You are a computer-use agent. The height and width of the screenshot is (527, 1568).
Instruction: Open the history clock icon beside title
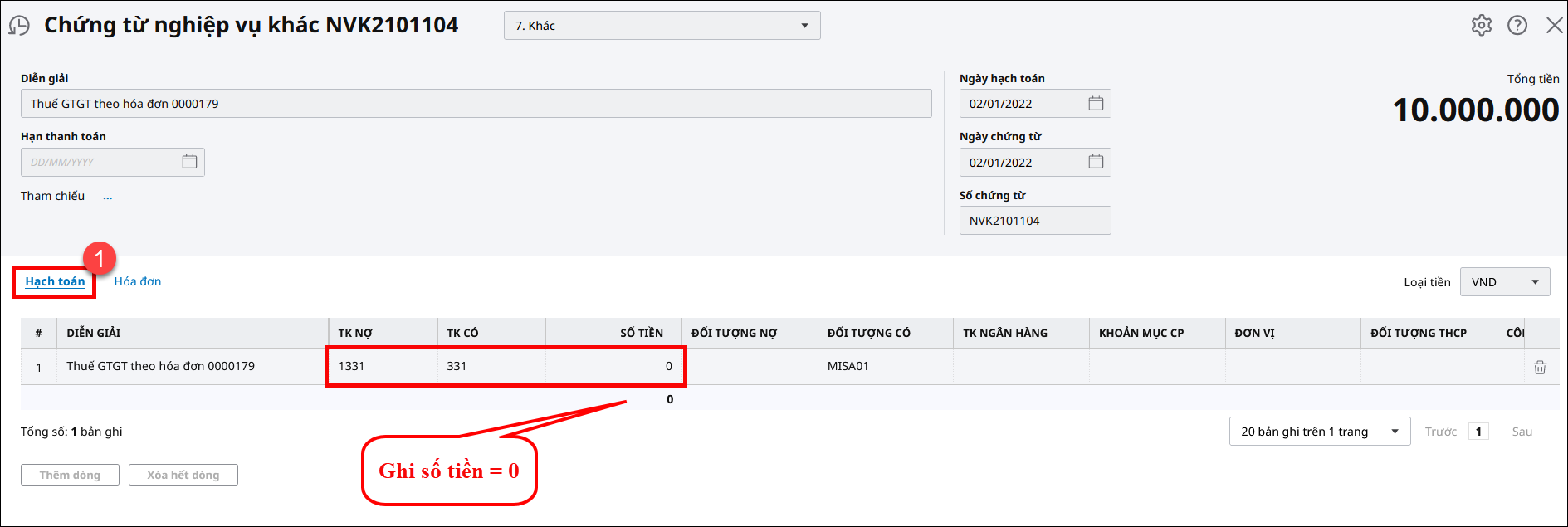click(x=19, y=26)
